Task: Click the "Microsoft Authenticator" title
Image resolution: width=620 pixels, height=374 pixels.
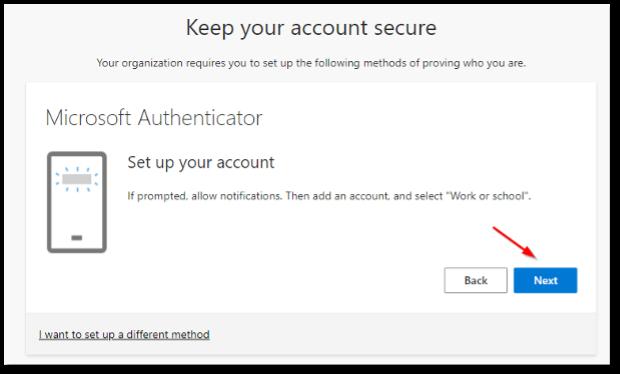Action: coord(154,117)
